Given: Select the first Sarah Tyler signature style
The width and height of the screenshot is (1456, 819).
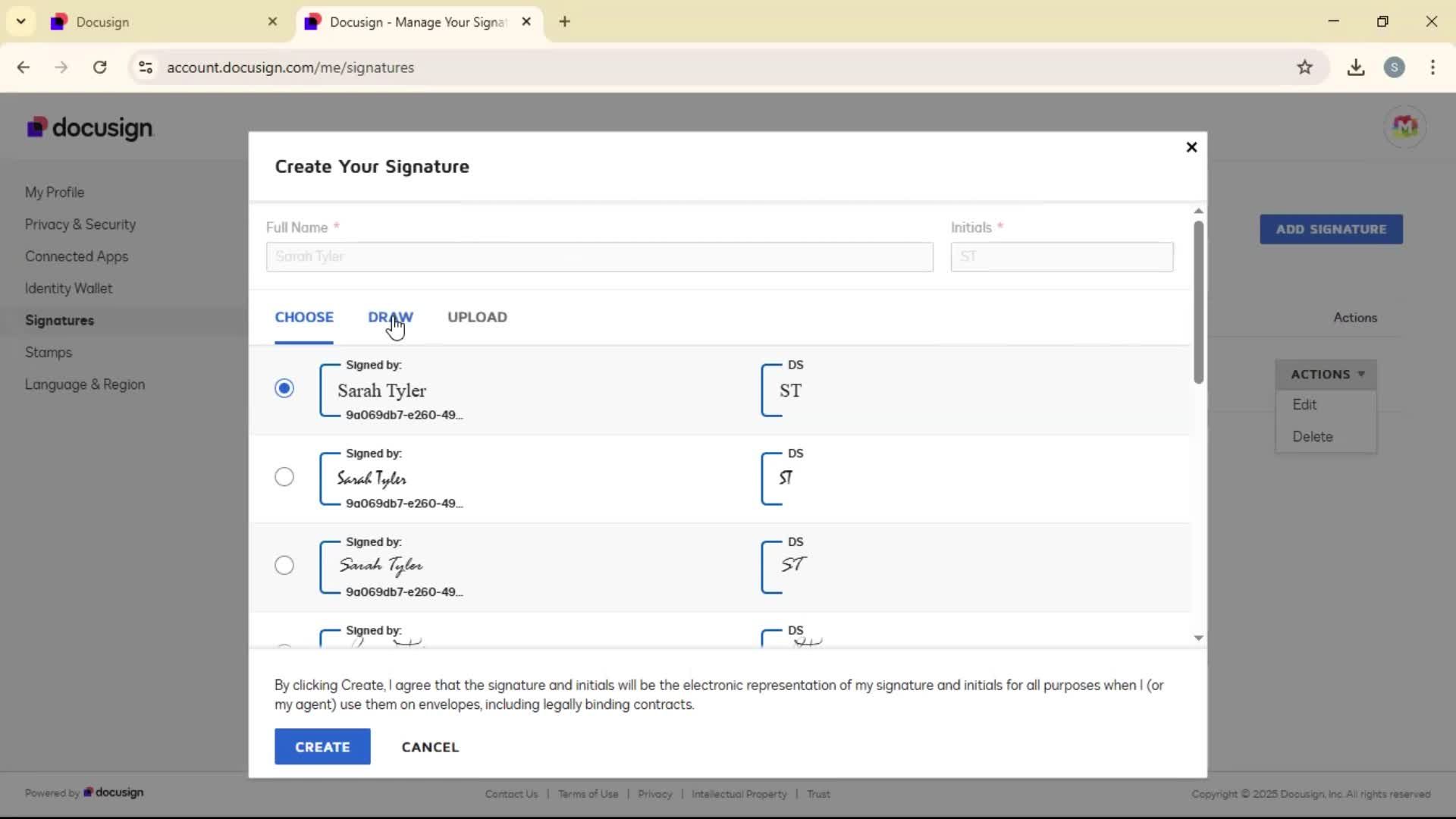Looking at the screenshot, I should pos(284,388).
